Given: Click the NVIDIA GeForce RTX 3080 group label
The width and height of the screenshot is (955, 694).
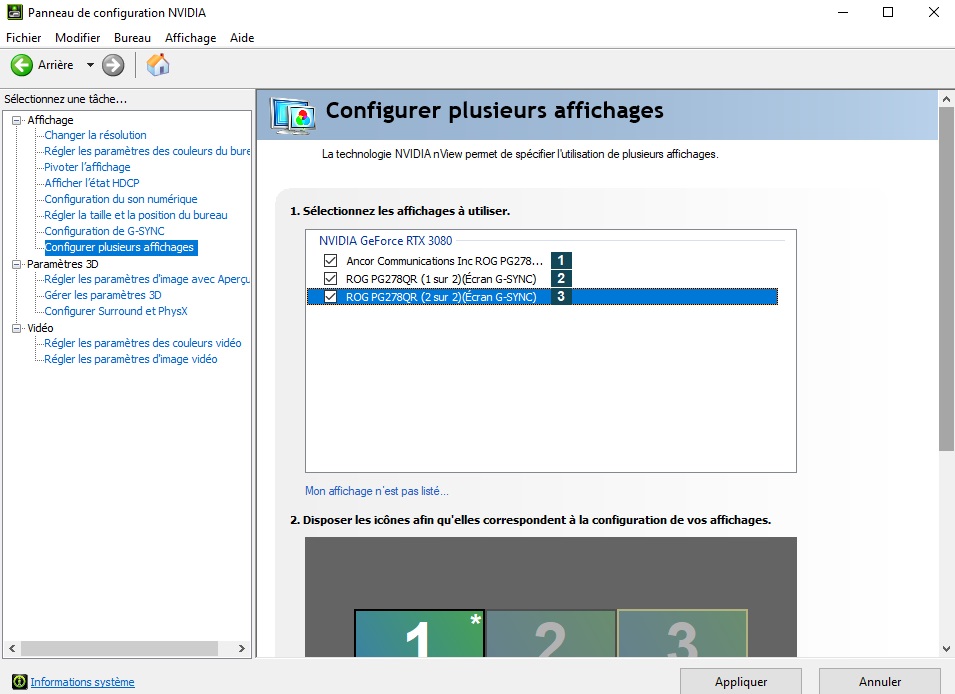Looking at the screenshot, I should [386, 241].
